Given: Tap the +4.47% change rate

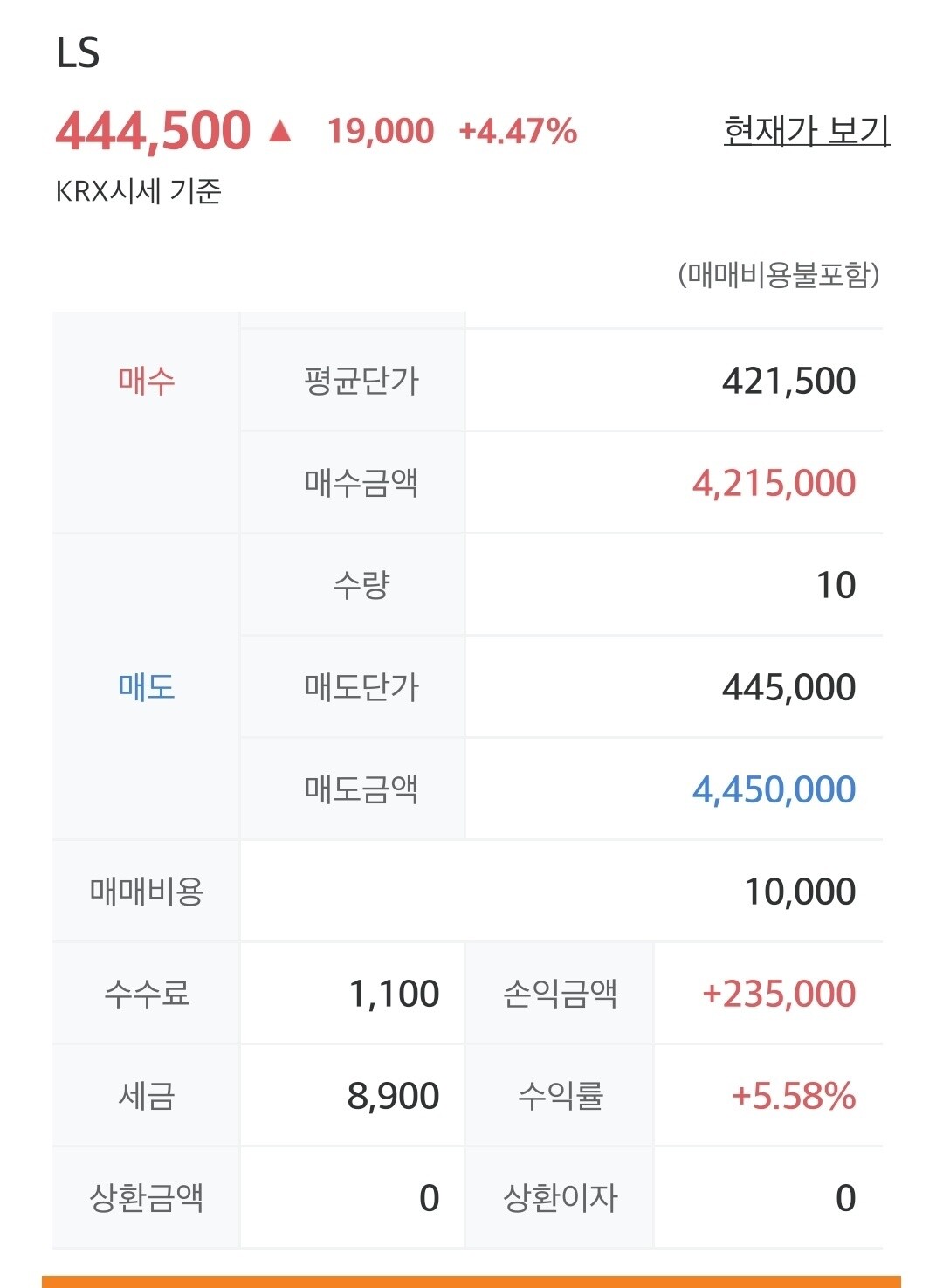Looking at the screenshot, I should coord(518,132).
